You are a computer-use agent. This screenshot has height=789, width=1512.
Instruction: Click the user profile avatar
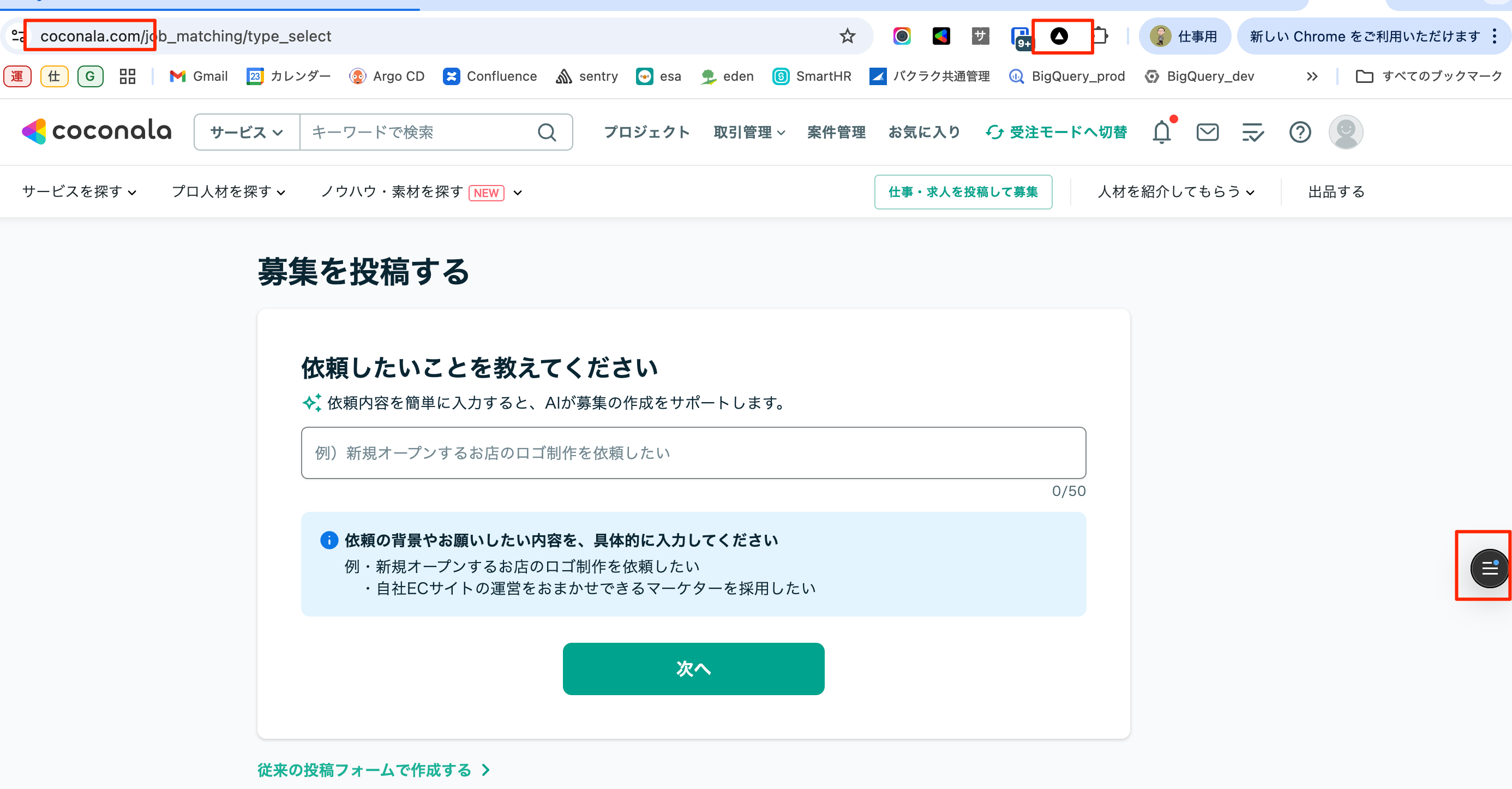point(1345,132)
